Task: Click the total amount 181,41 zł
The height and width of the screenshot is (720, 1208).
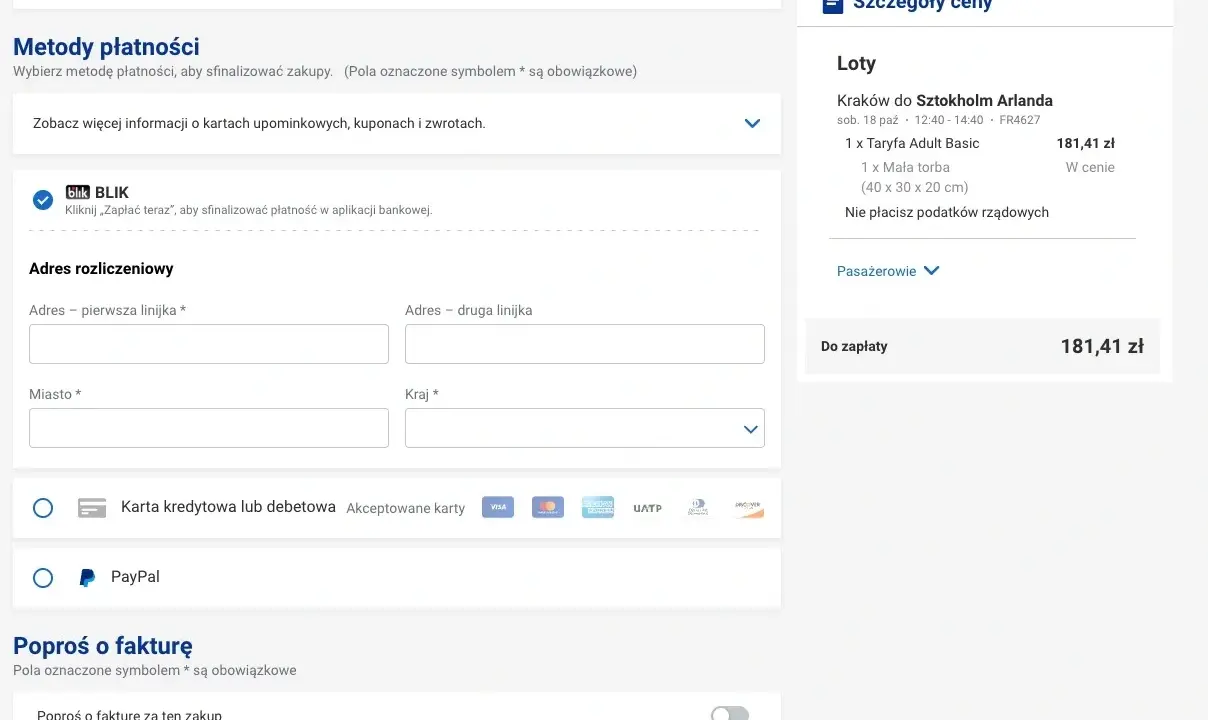Action: point(1102,347)
